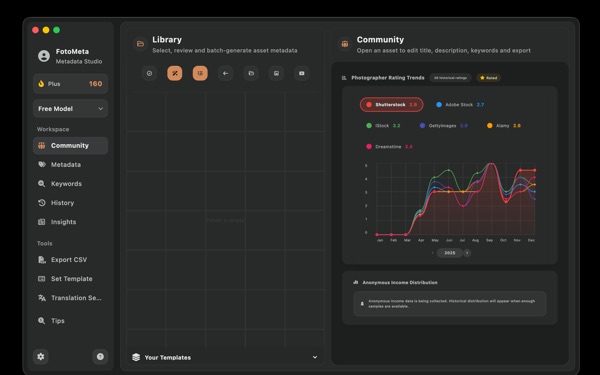Open the Translation Settings tool

click(70, 298)
